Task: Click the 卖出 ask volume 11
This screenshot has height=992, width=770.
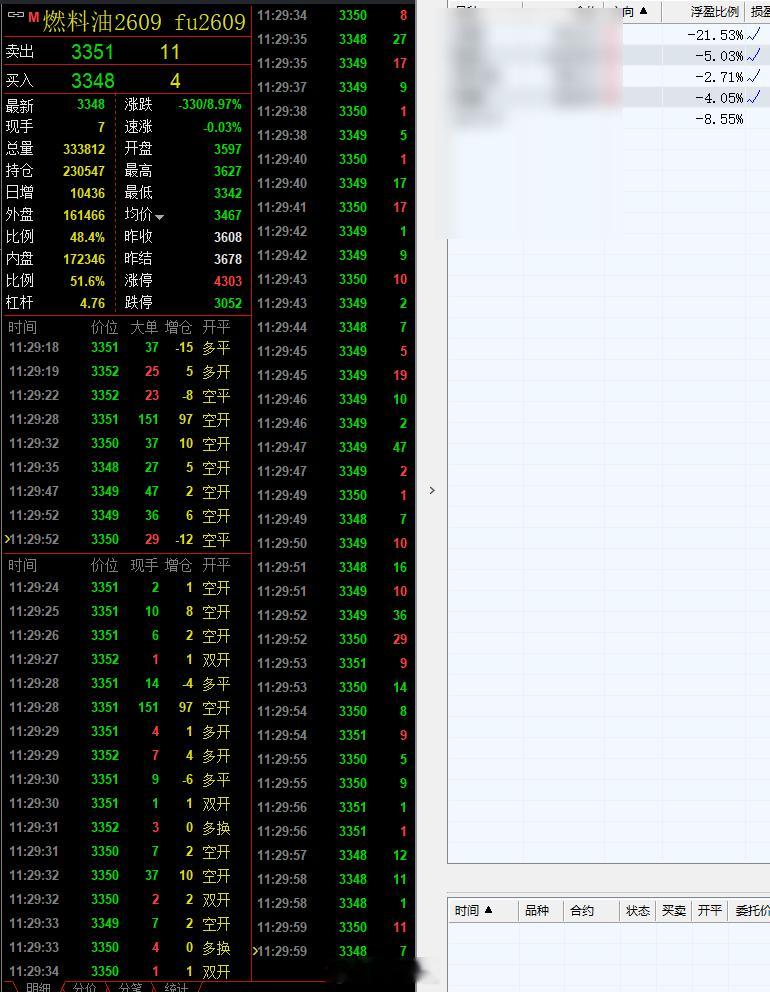Action: [170, 52]
